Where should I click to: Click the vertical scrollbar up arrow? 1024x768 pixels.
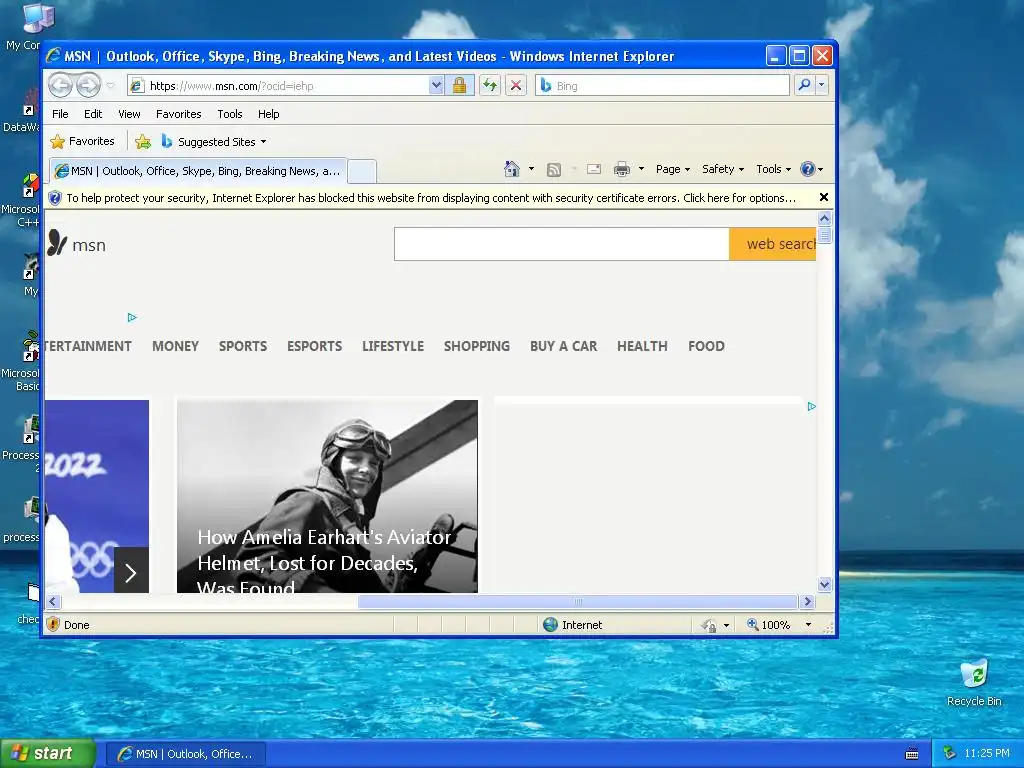(x=824, y=219)
